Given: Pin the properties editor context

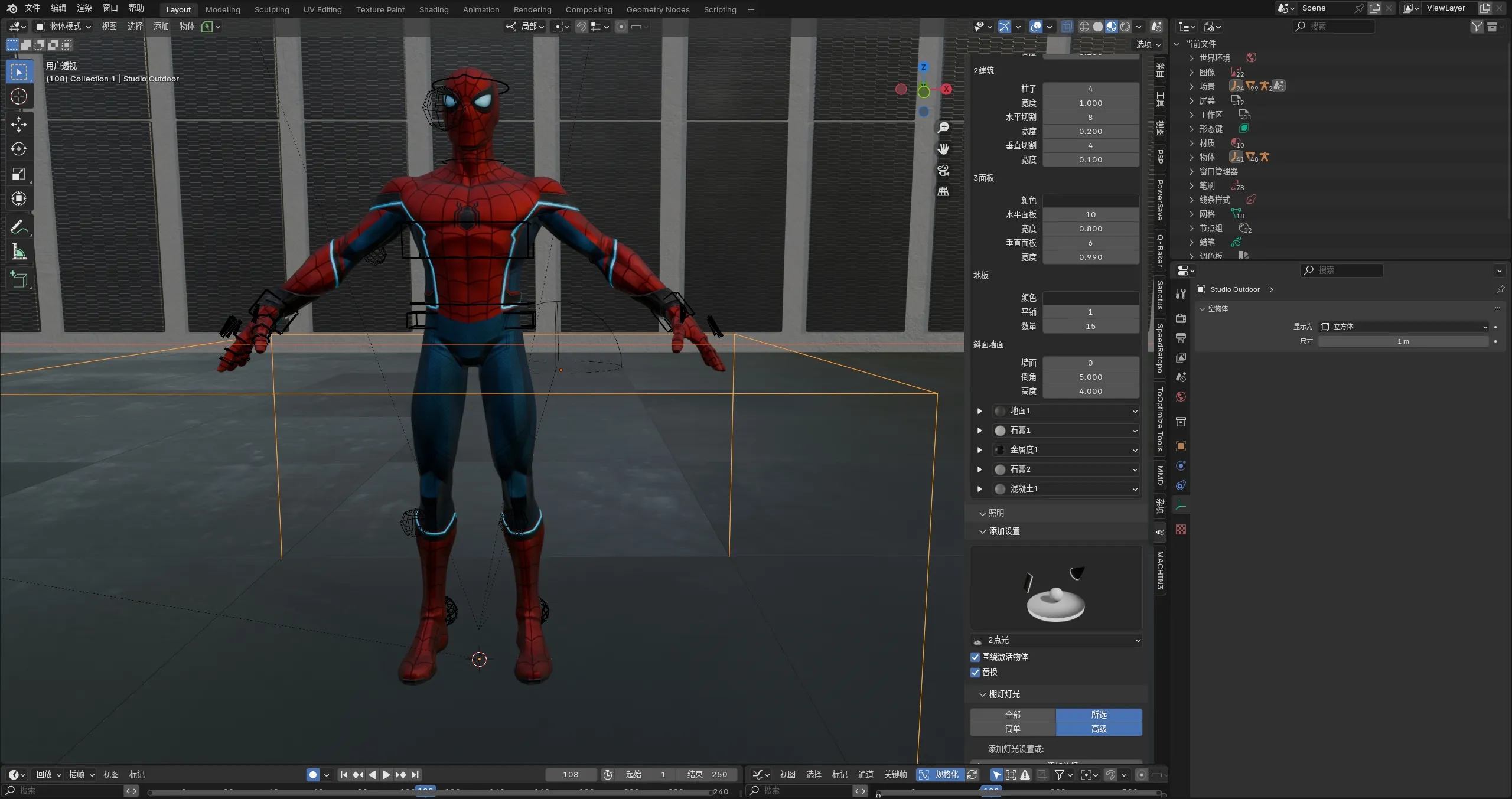Looking at the screenshot, I should (x=1500, y=289).
